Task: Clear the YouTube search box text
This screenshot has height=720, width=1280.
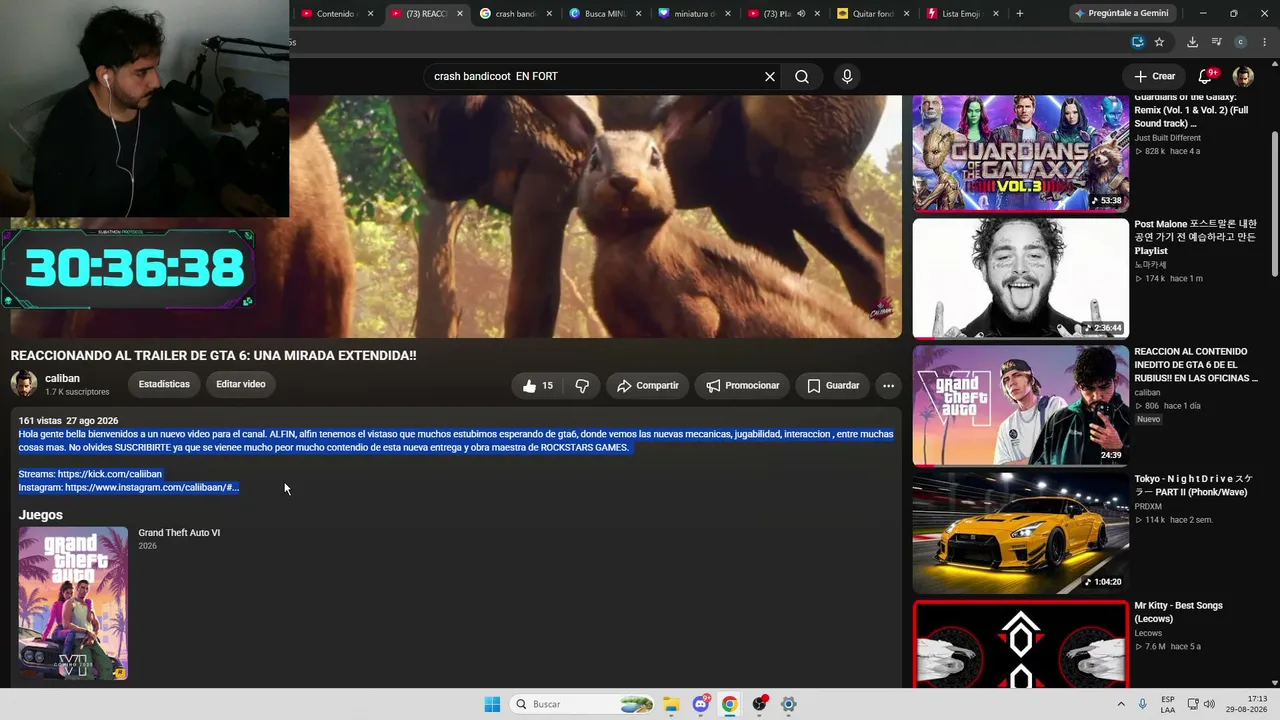Action: (x=770, y=77)
